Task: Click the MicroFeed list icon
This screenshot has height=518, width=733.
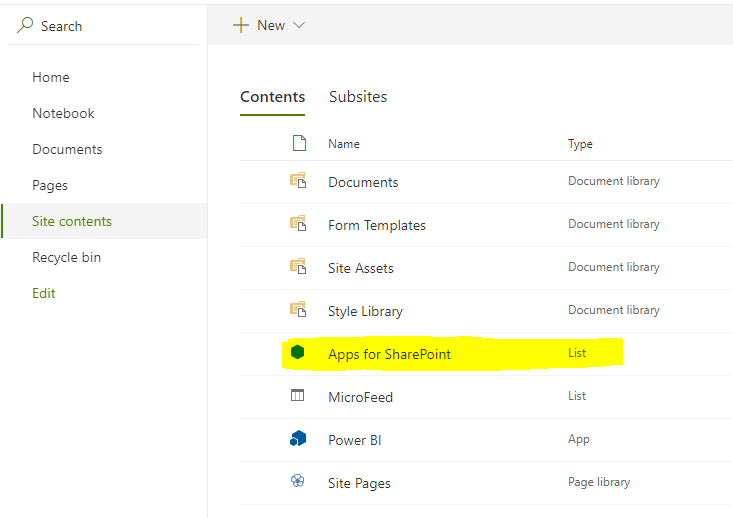Action: [297, 396]
